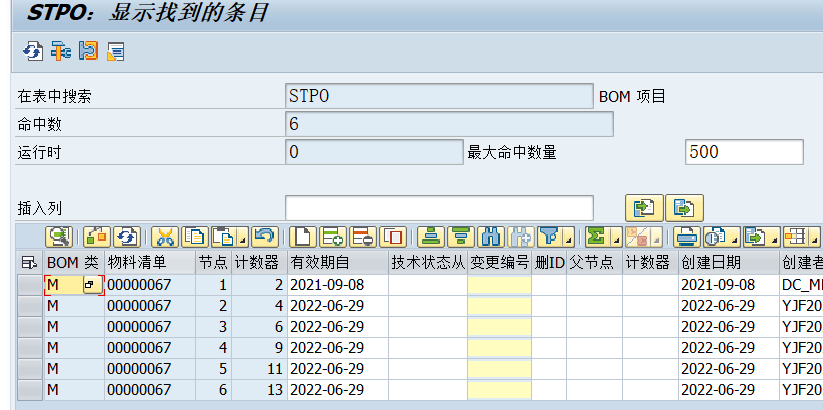Click the Find Next binoculars-plus icon
This screenshot has height=410, width=823.
point(521,237)
